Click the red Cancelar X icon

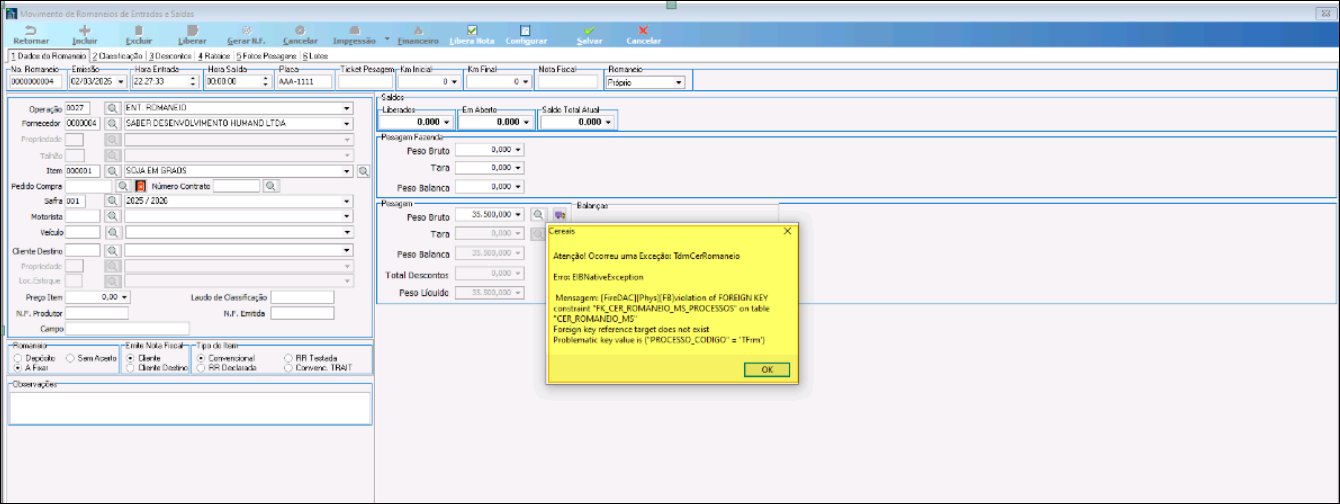(x=643, y=30)
